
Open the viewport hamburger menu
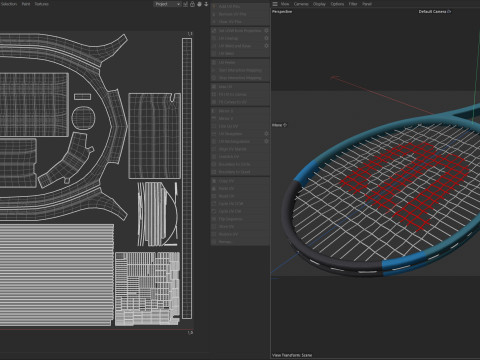[x=275, y=4]
